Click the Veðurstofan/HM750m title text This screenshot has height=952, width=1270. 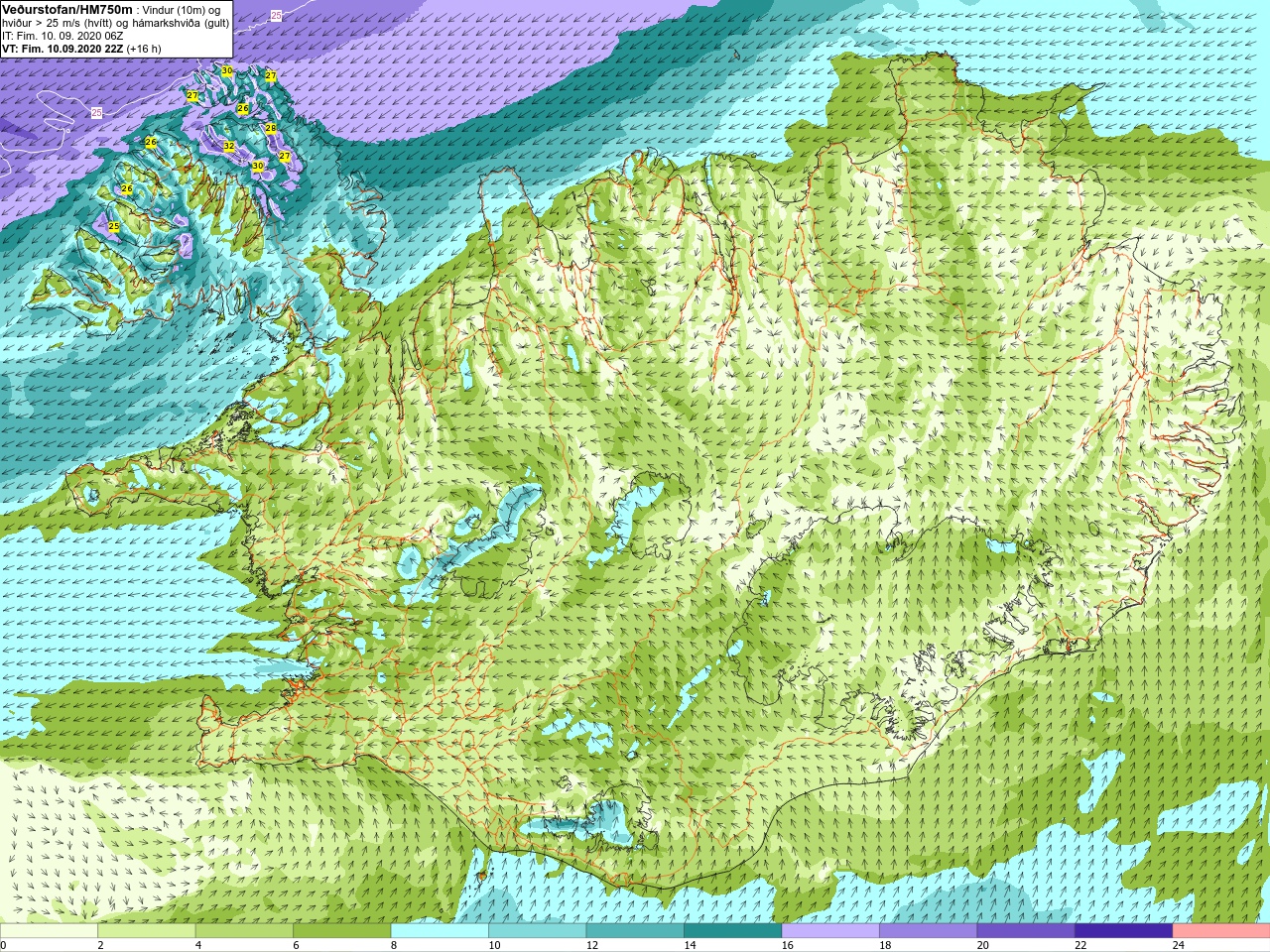67,9
